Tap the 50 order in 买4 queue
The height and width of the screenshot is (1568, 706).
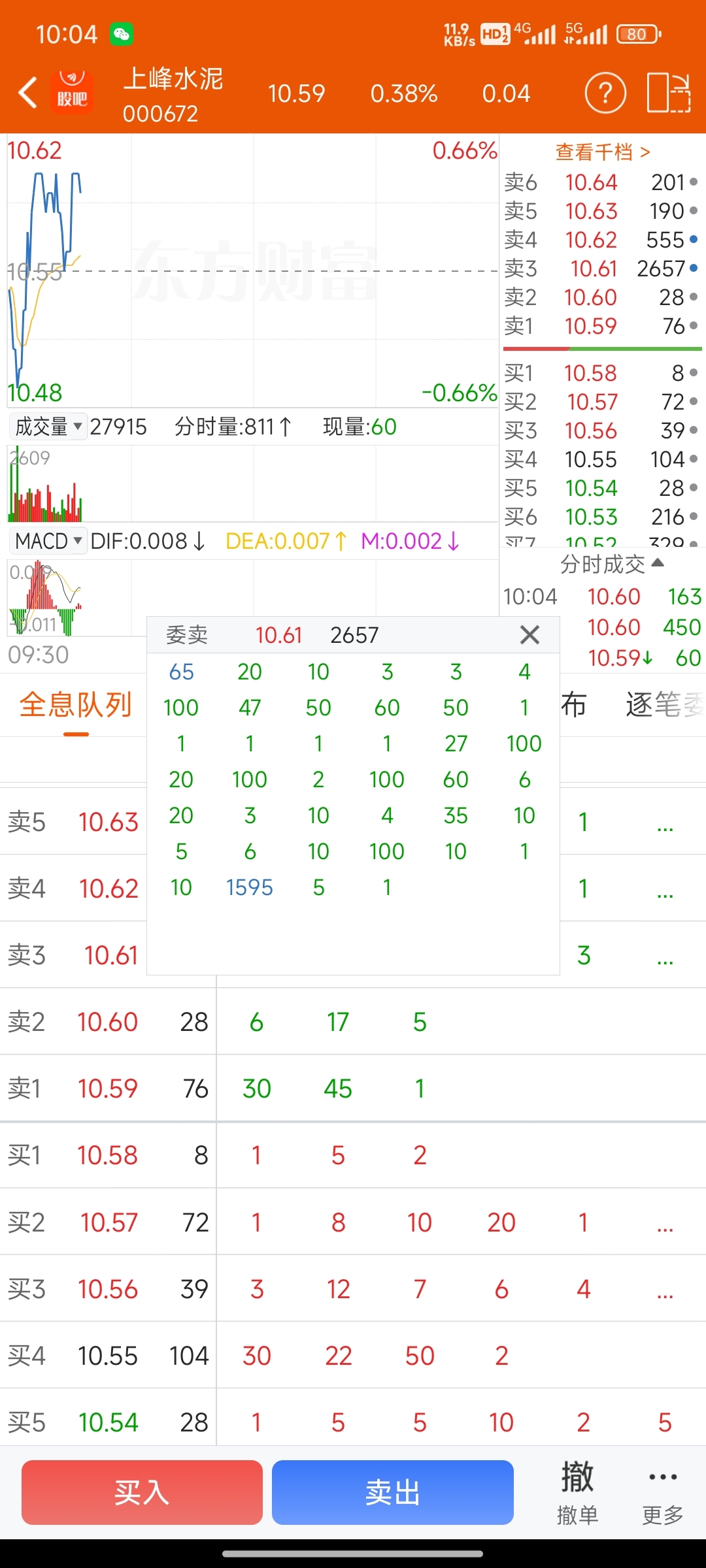420,1356
